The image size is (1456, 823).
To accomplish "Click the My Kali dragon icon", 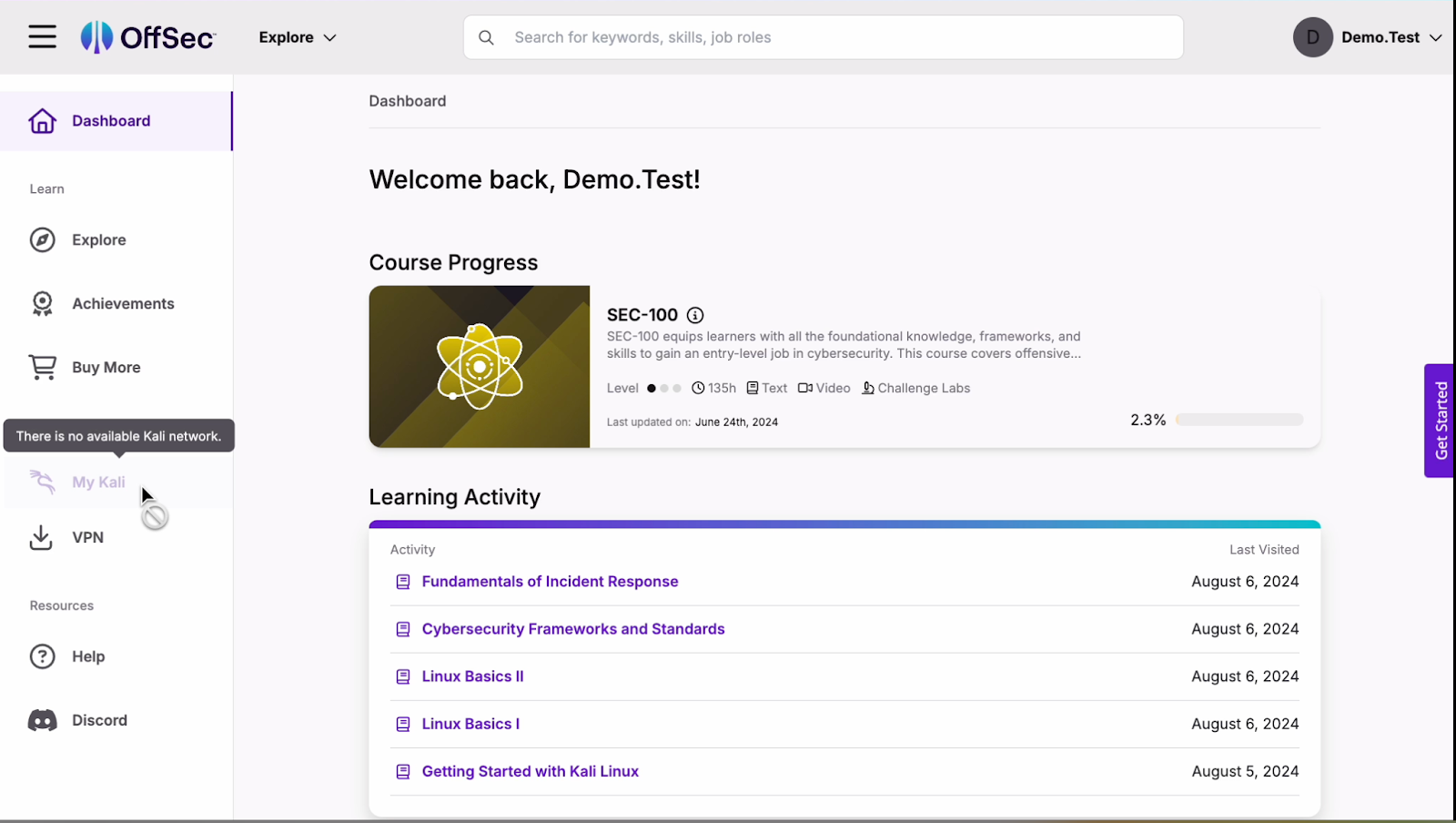I will 42,482.
